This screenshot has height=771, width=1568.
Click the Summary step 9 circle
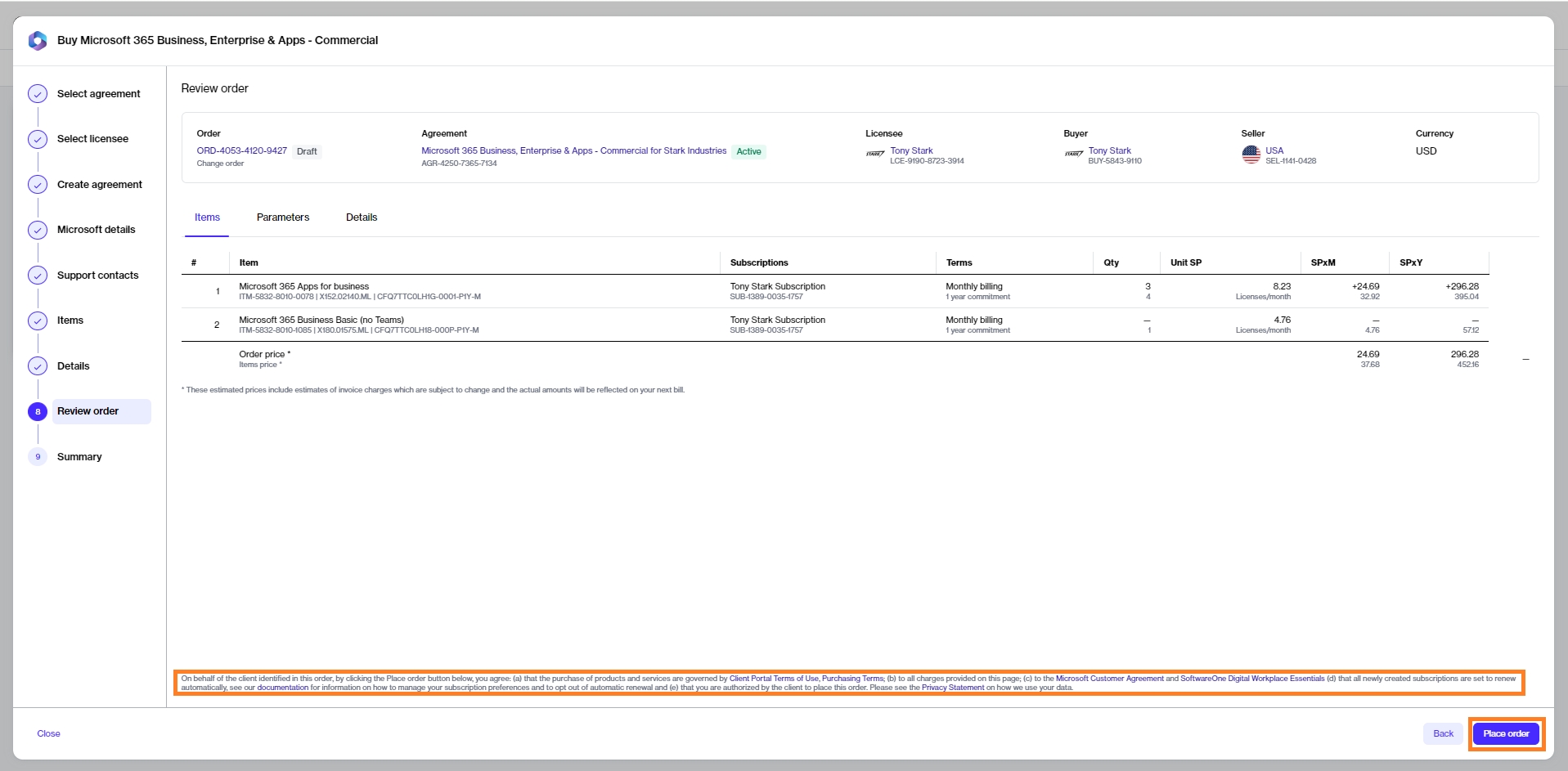point(38,457)
